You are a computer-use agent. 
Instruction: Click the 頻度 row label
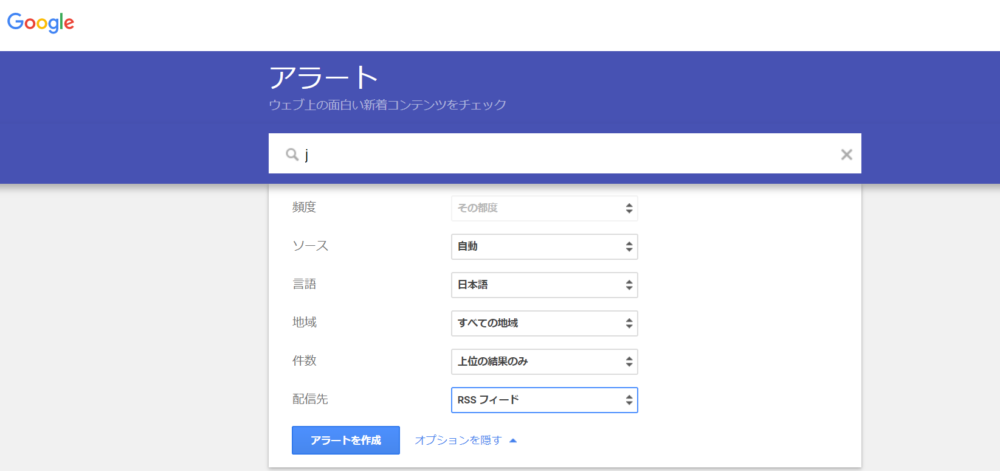coord(304,207)
